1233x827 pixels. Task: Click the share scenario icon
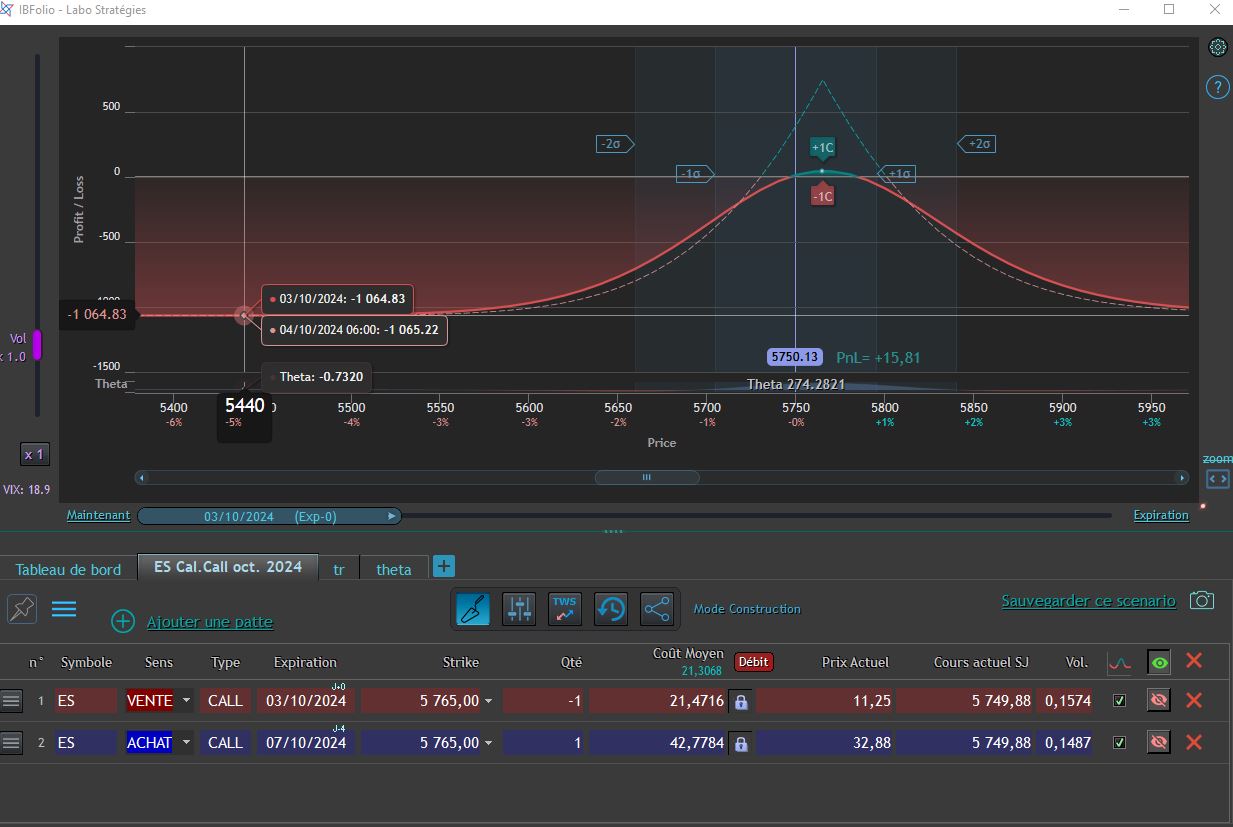point(657,608)
